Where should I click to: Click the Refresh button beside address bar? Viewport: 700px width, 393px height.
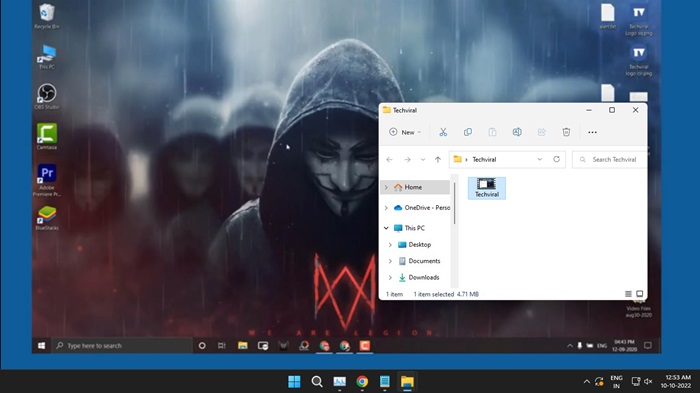point(556,159)
